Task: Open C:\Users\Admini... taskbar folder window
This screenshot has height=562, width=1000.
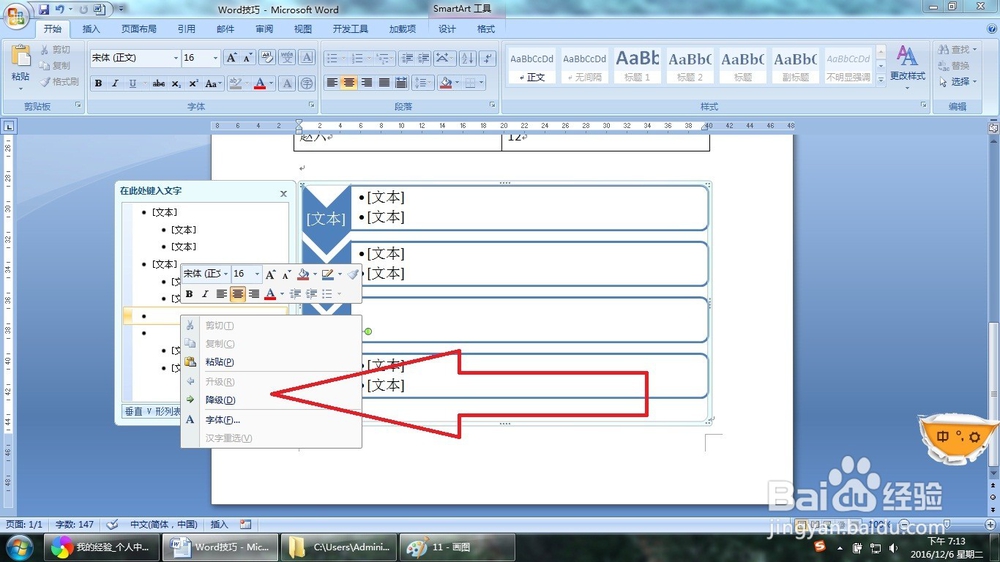Action: (339, 547)
